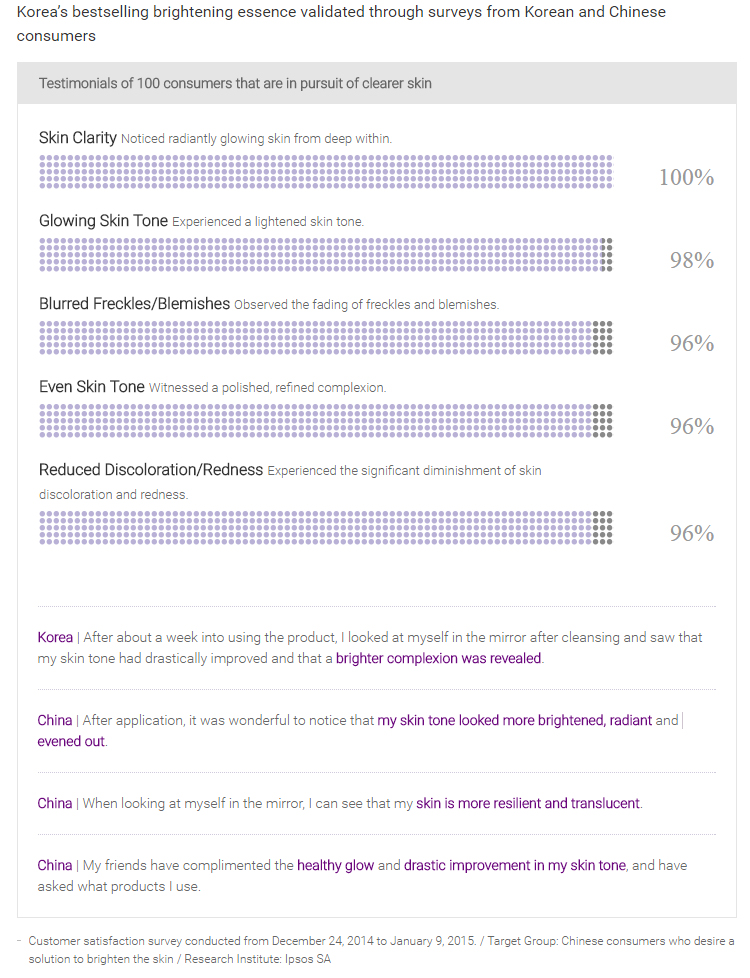
Task: Click "skin is more resilient and translucent" highlight
Action: pyautogui.click(x=528, y=803)
